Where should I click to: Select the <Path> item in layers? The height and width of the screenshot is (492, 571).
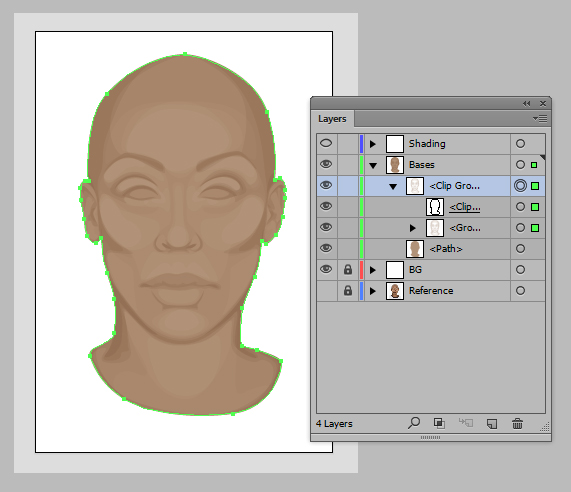pos(446,249)
